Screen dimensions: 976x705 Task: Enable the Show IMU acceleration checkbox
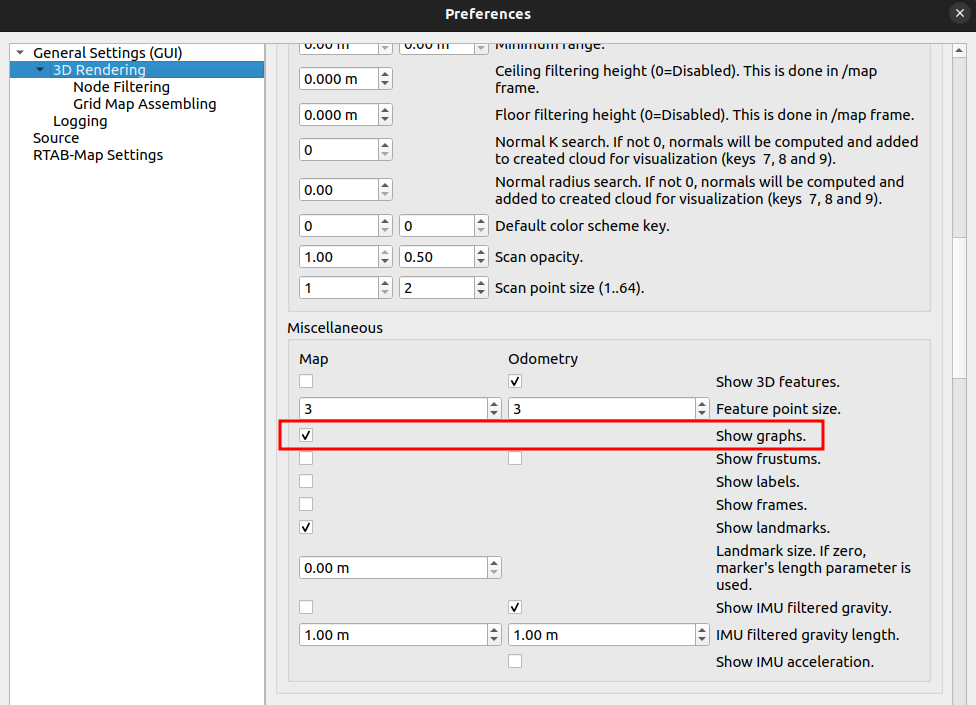click(515, 661)
